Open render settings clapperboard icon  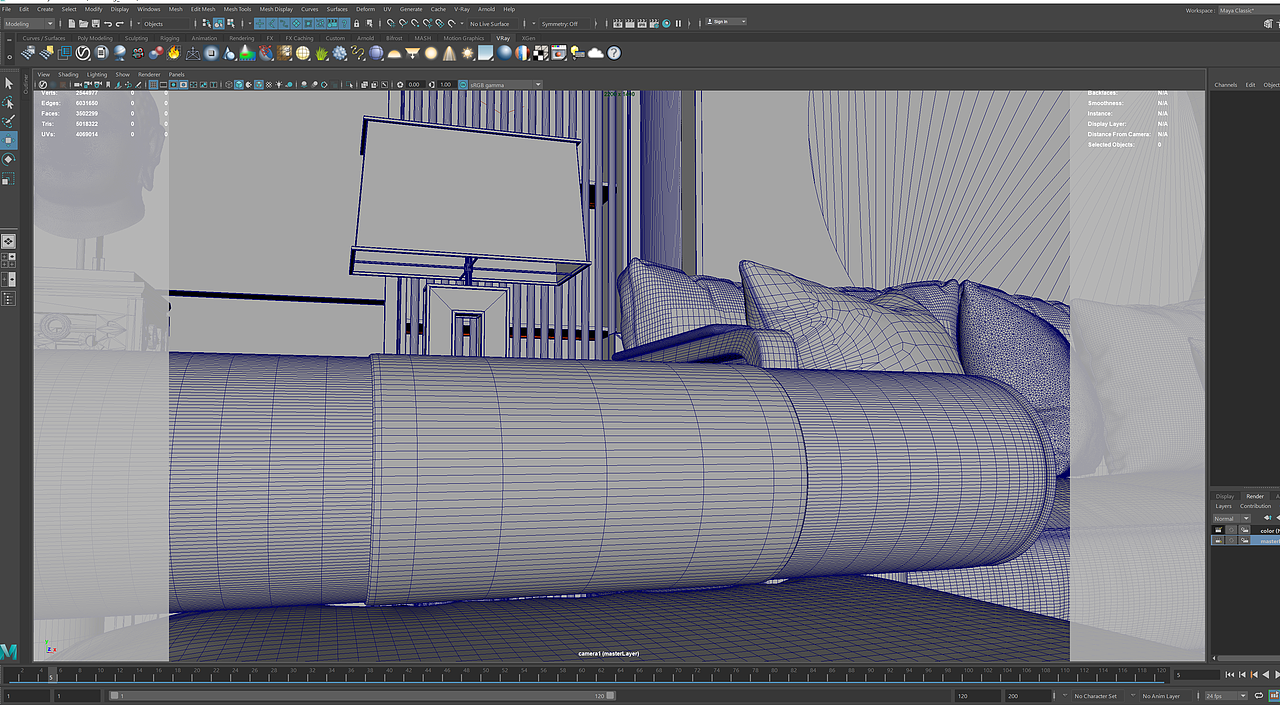point(652,23)
